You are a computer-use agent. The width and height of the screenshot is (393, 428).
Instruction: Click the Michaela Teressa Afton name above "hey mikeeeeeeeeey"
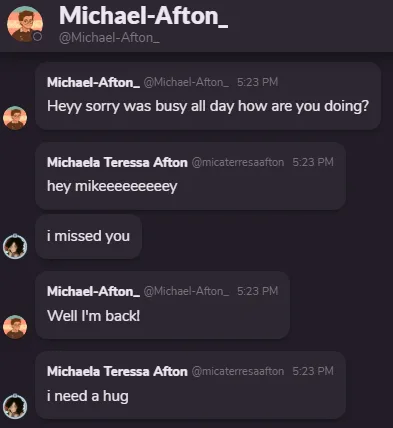[117, 162]
